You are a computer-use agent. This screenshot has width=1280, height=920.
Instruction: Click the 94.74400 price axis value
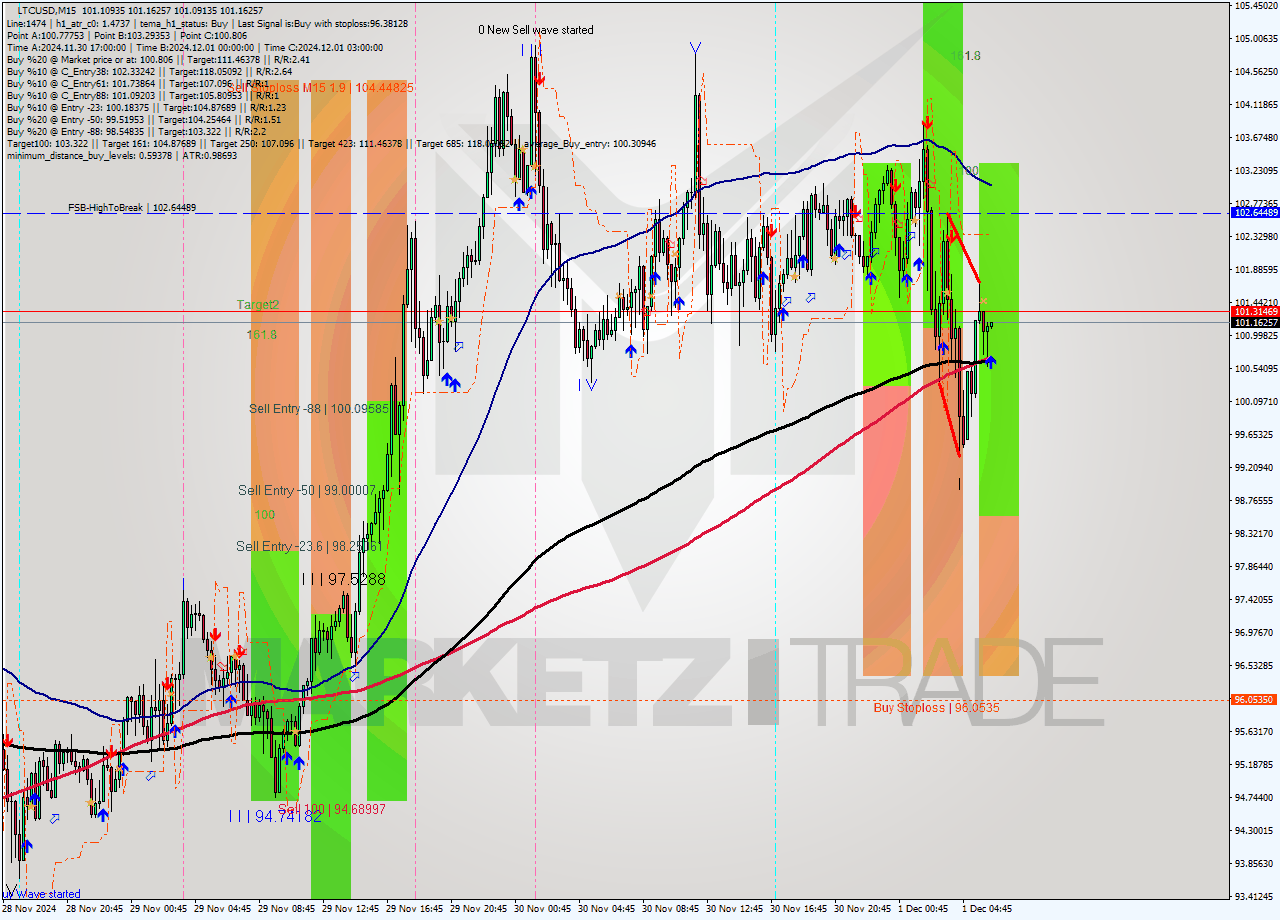coord(1255,797)
